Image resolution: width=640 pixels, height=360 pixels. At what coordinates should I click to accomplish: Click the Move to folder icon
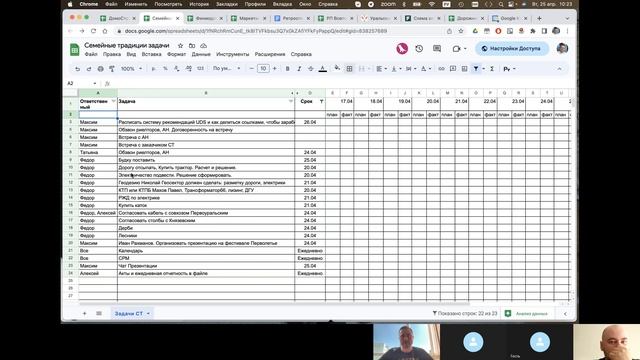pyautogui.click(x=192, y=46)
